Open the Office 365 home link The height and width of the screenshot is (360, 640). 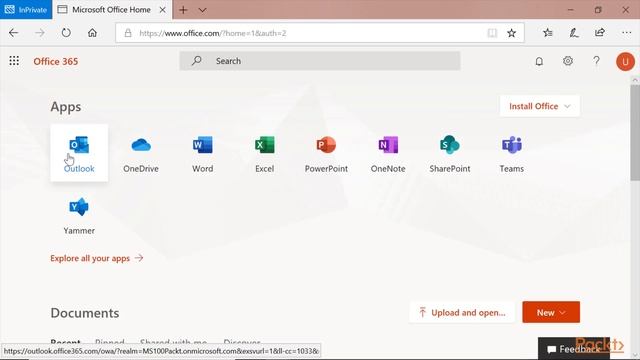pos(56,61)
